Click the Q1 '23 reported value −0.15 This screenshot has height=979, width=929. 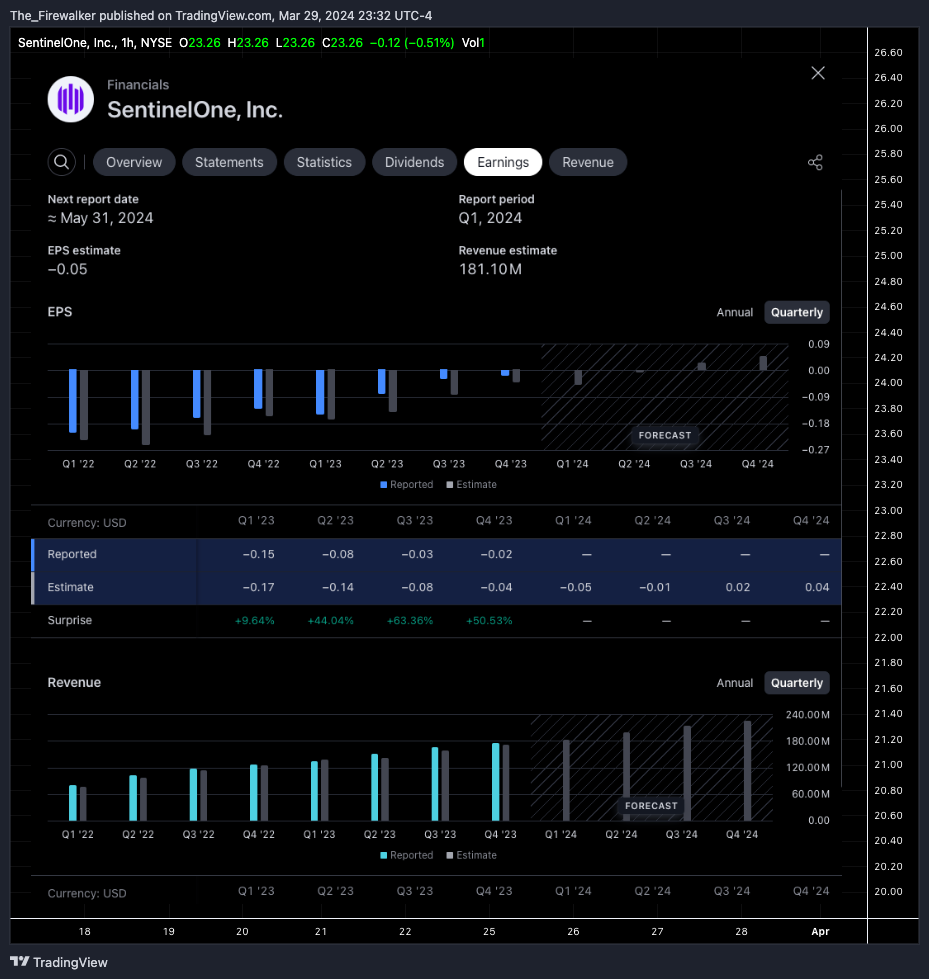[258, 554]
